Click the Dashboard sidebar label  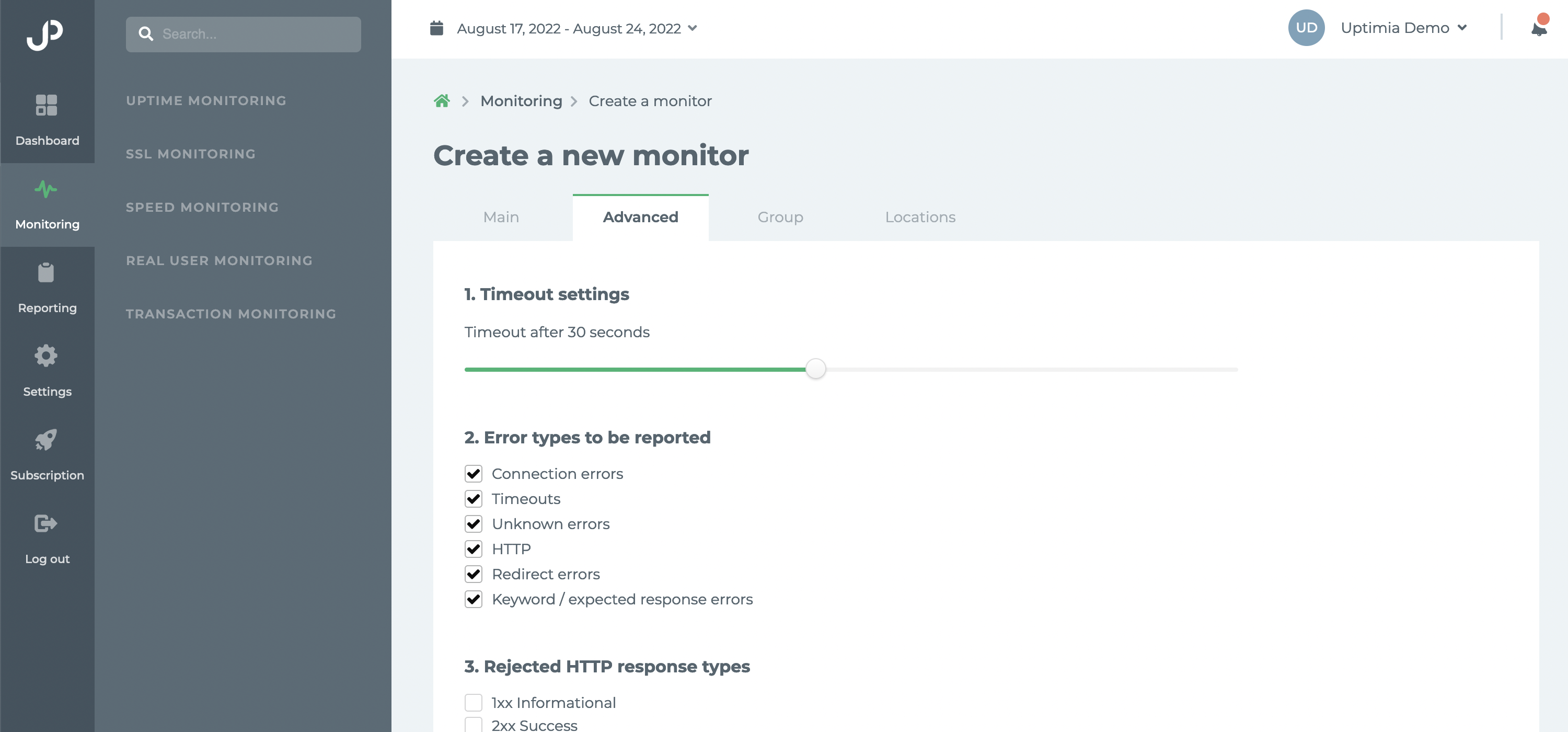coord(48,141)
